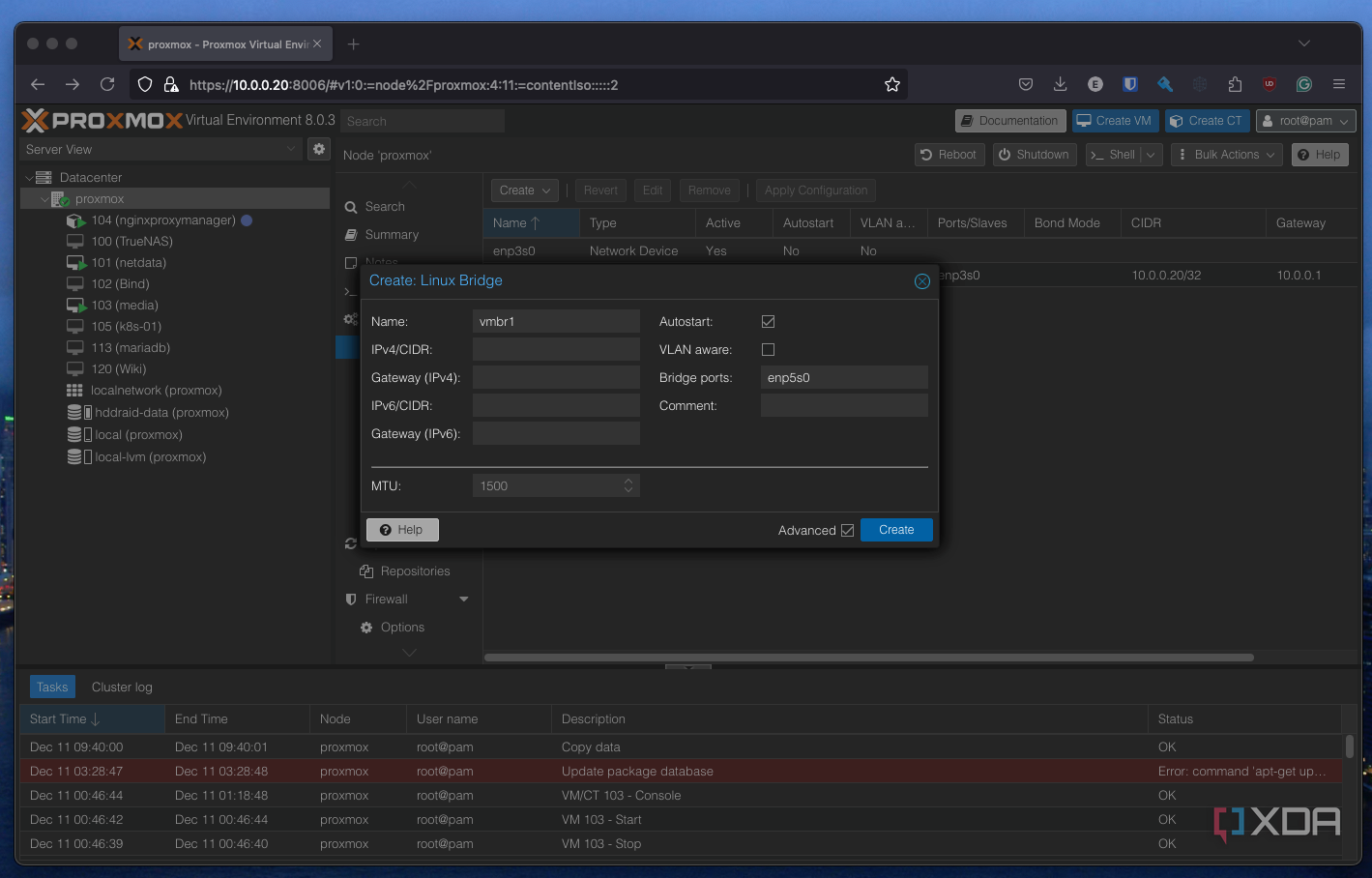
Task: Select the localnetwork (proxmox) SDN zone
Action: pos(156,391)
